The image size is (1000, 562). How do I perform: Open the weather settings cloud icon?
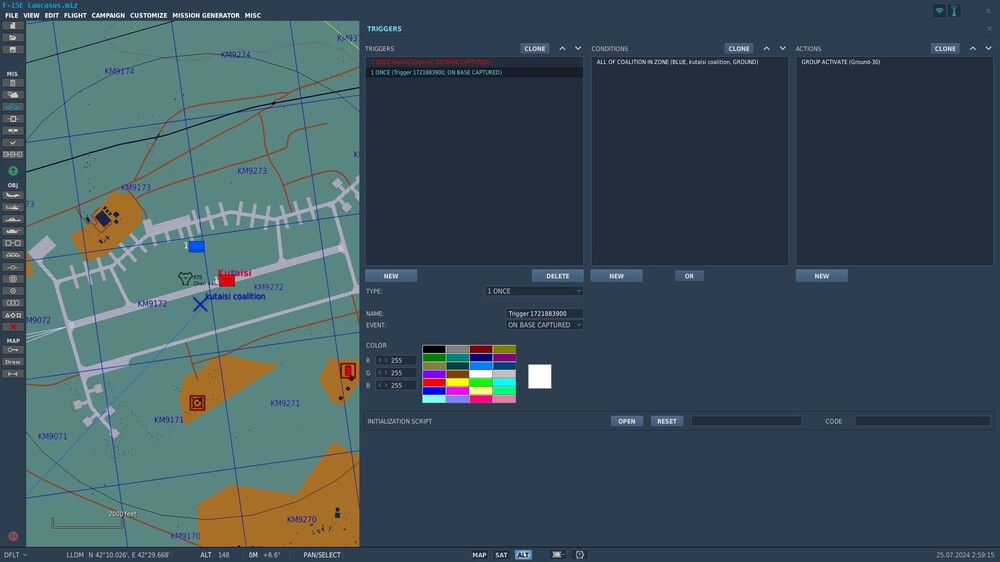coord(13,95)
